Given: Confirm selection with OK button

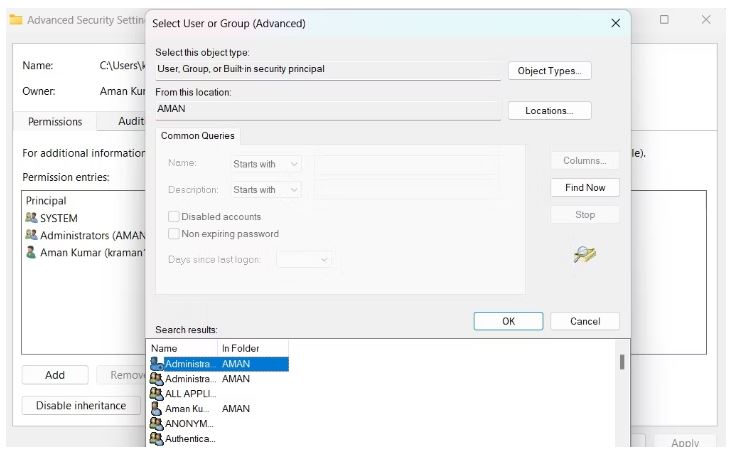Looking at the screenshot, I should coord(508,321).
